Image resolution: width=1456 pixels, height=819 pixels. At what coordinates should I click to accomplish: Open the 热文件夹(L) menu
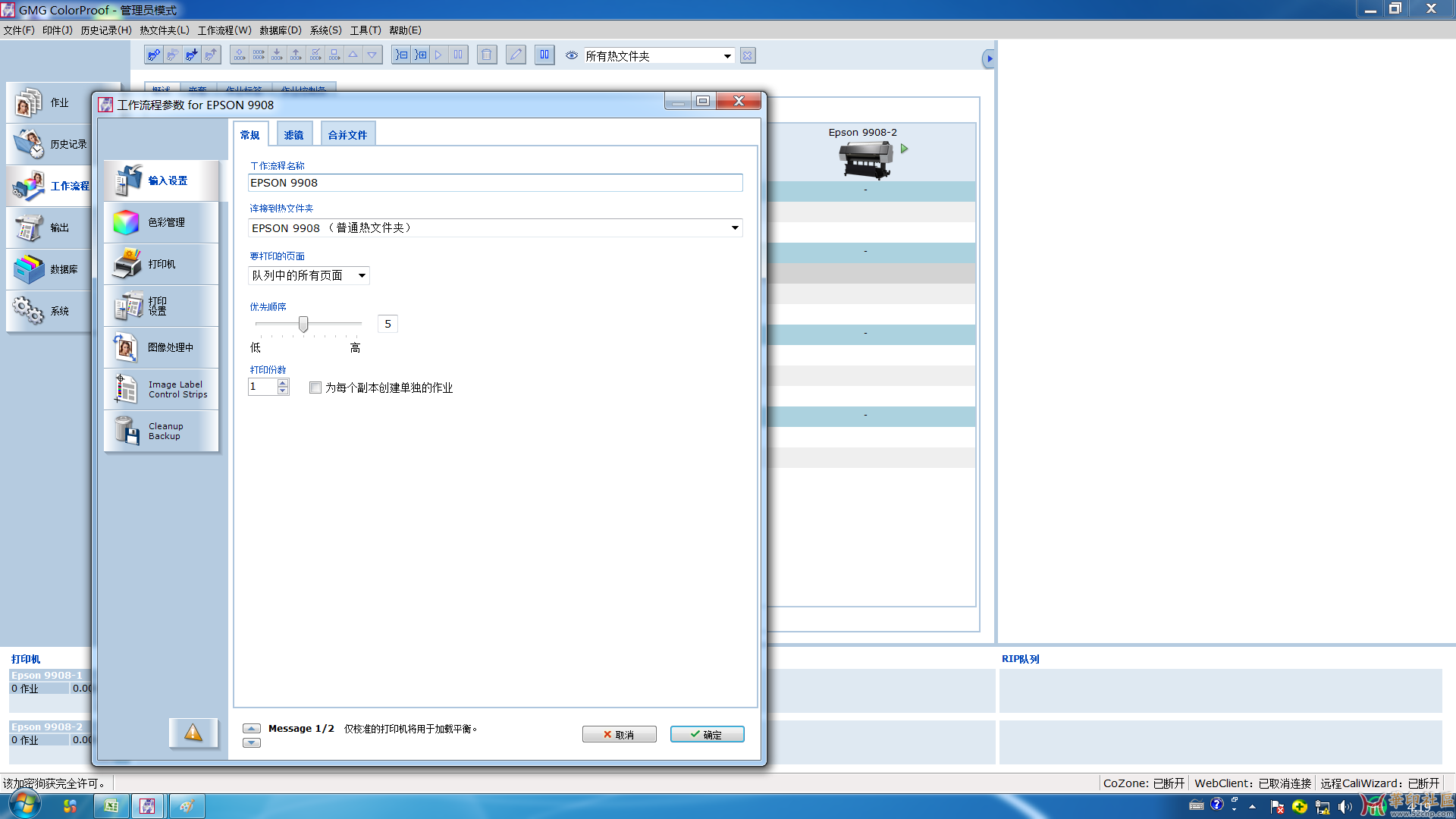[x=165, y=30]
